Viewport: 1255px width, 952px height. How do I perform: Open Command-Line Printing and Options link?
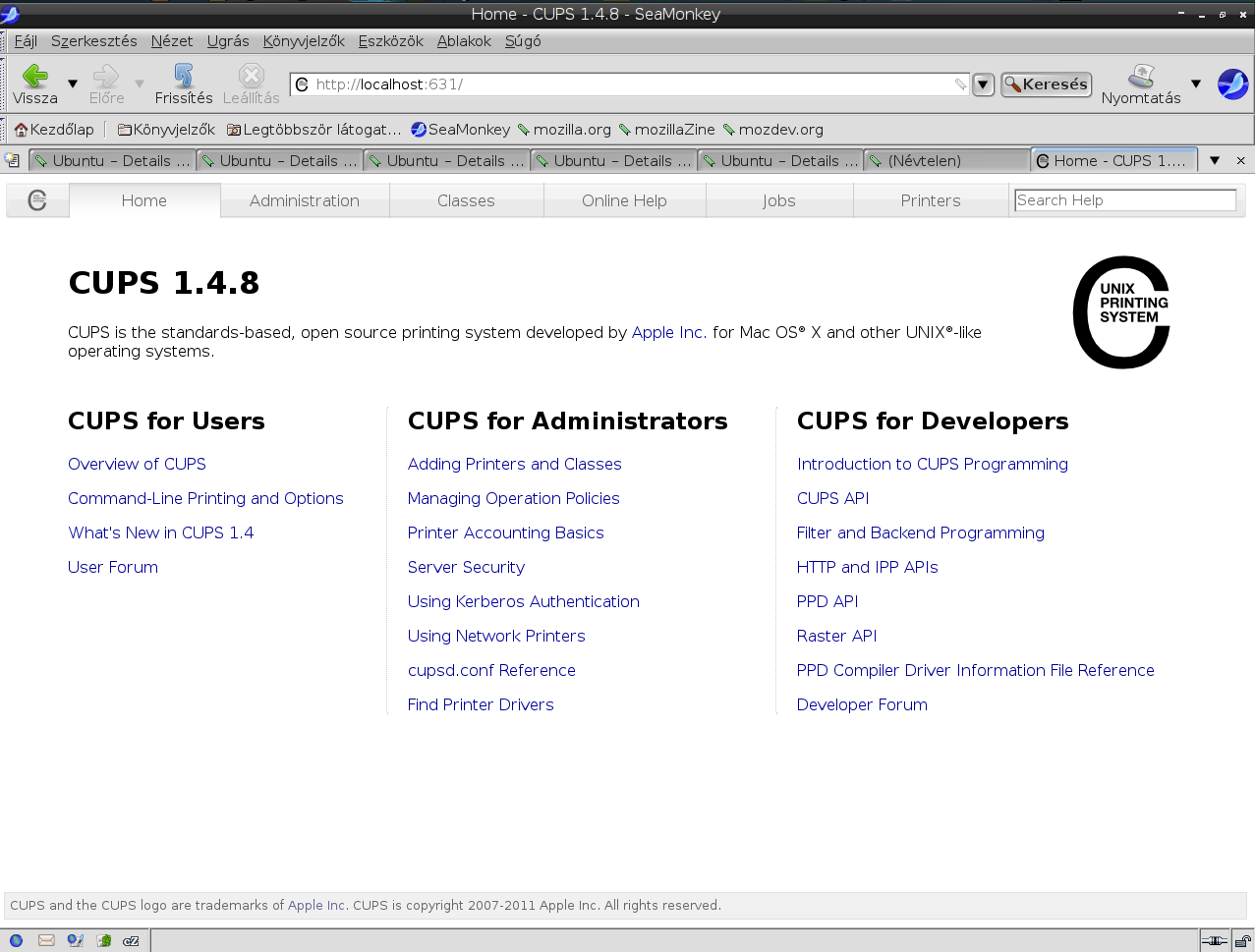[205, 498]
